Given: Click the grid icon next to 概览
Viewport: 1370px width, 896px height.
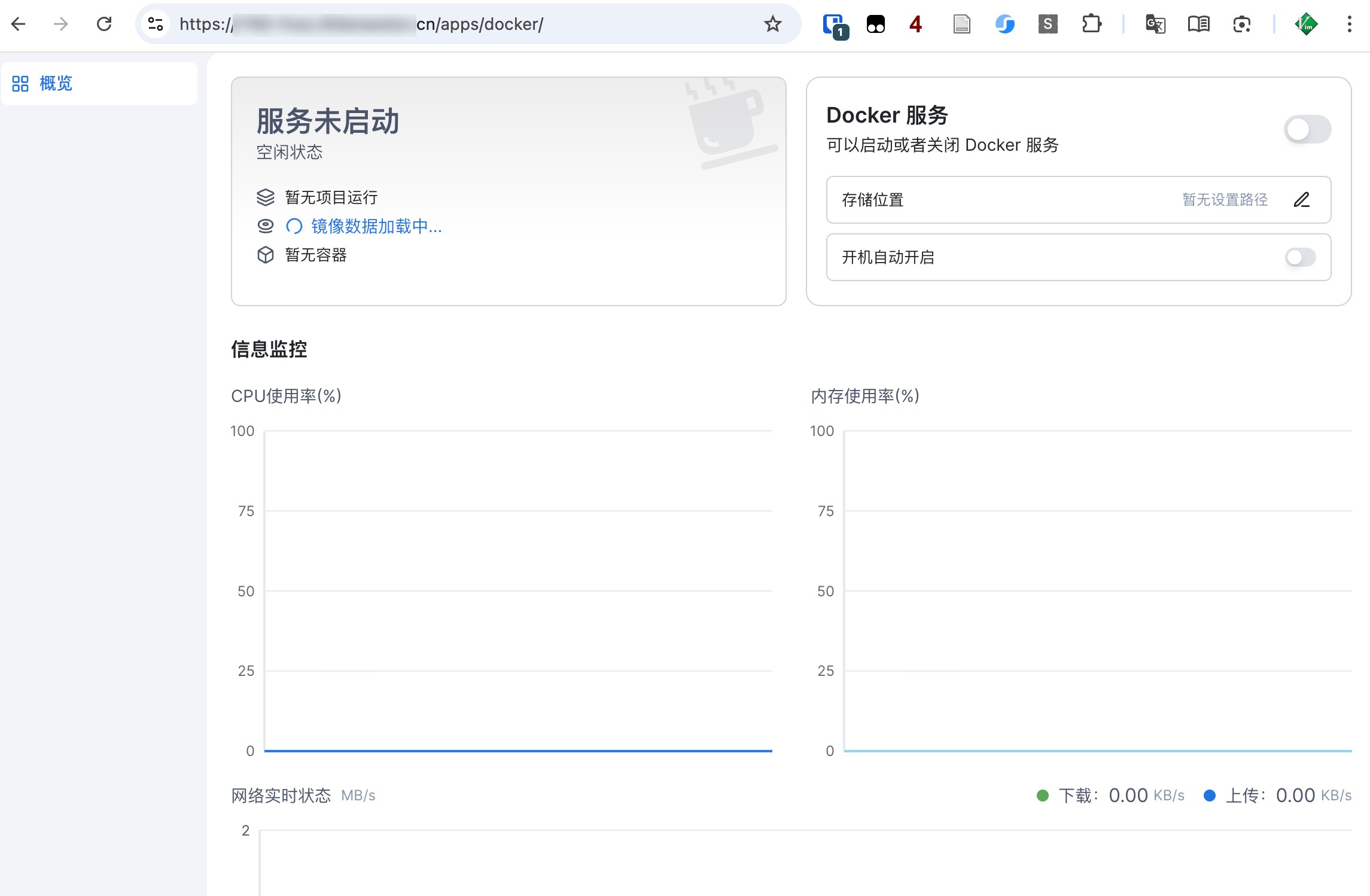Looking at the screenshot, I should tap(20, 84).
